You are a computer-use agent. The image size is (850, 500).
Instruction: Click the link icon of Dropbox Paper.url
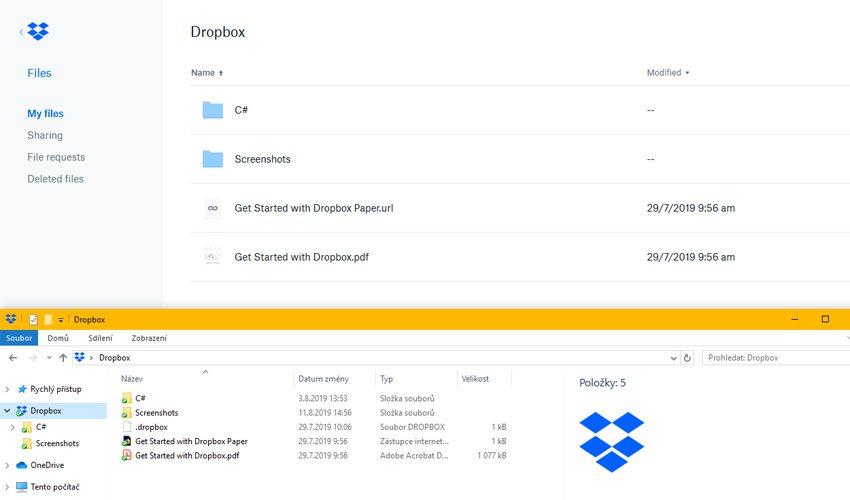[x=212, y=208]
